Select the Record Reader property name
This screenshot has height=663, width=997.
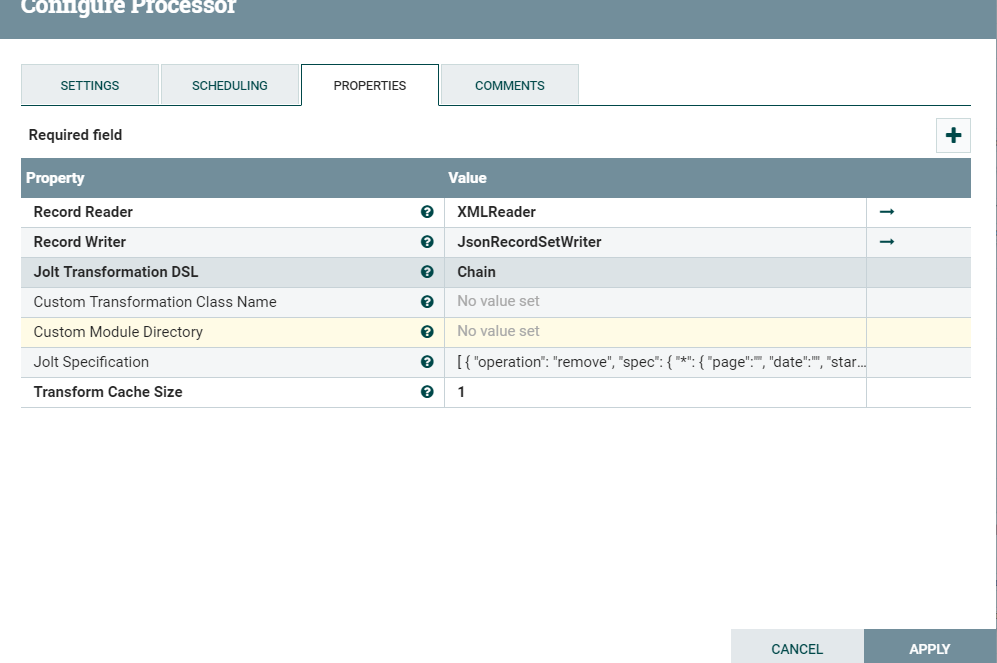coord(83,212)
